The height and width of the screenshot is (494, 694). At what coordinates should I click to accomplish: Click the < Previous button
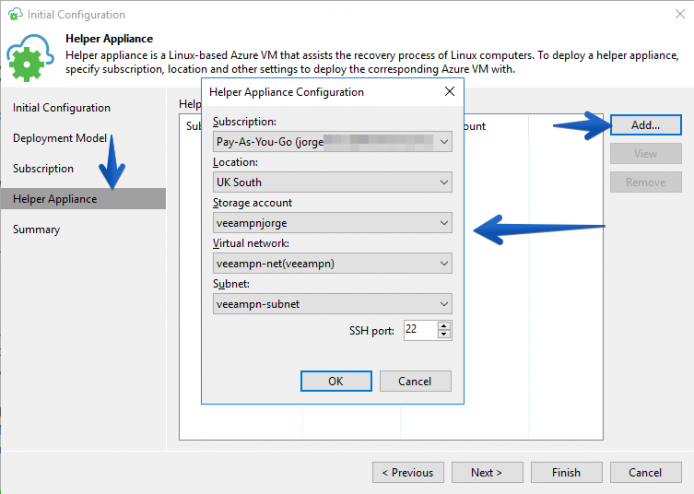(408, 473)
